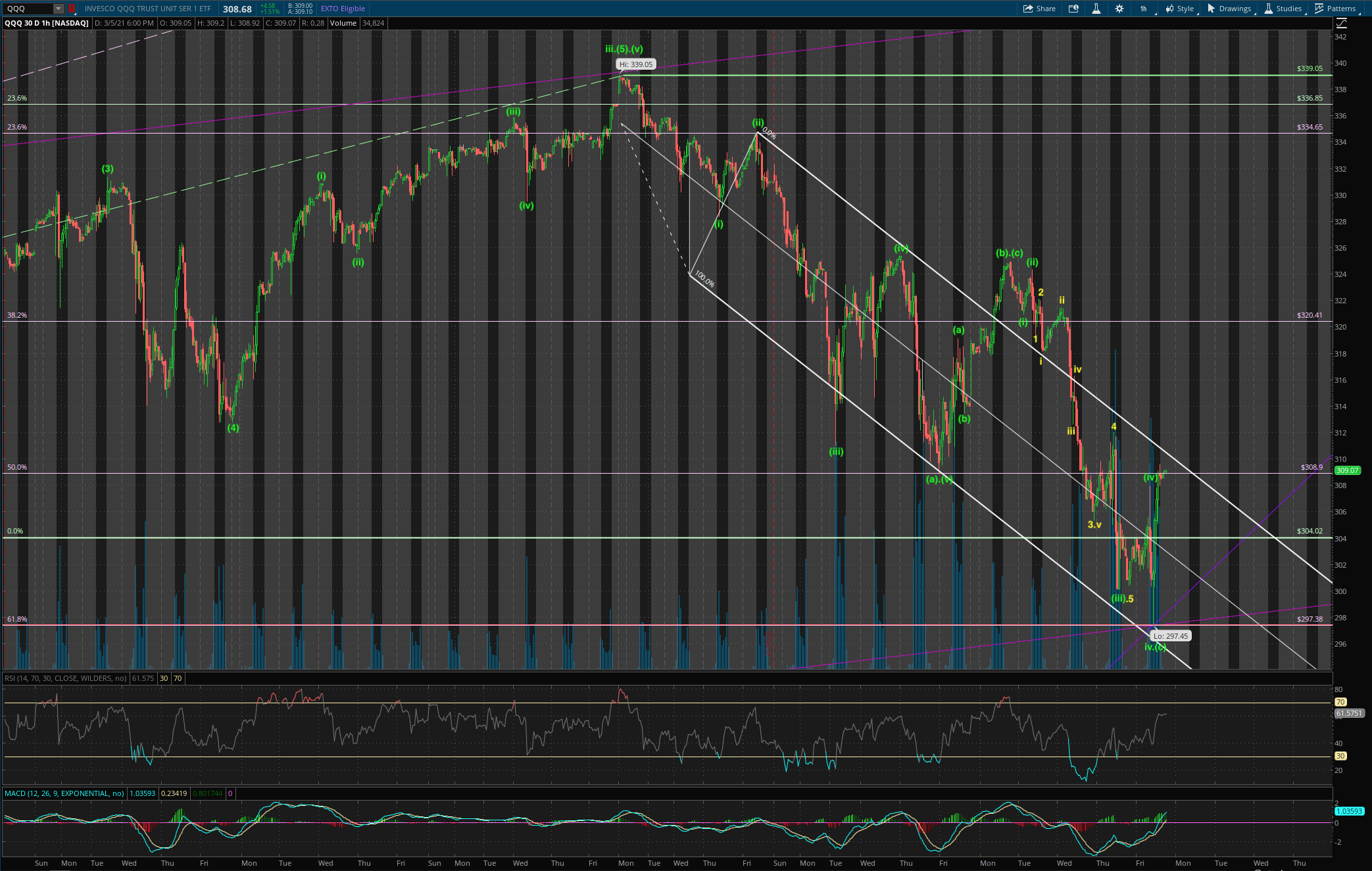Click the RSI 70 overbought level tag
The height and width of the screenshot is (871, 1372).
[x=1340, y=702]
